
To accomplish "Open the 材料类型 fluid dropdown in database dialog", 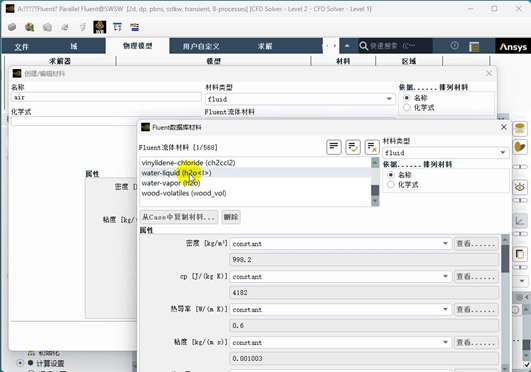I will point(446,153).
